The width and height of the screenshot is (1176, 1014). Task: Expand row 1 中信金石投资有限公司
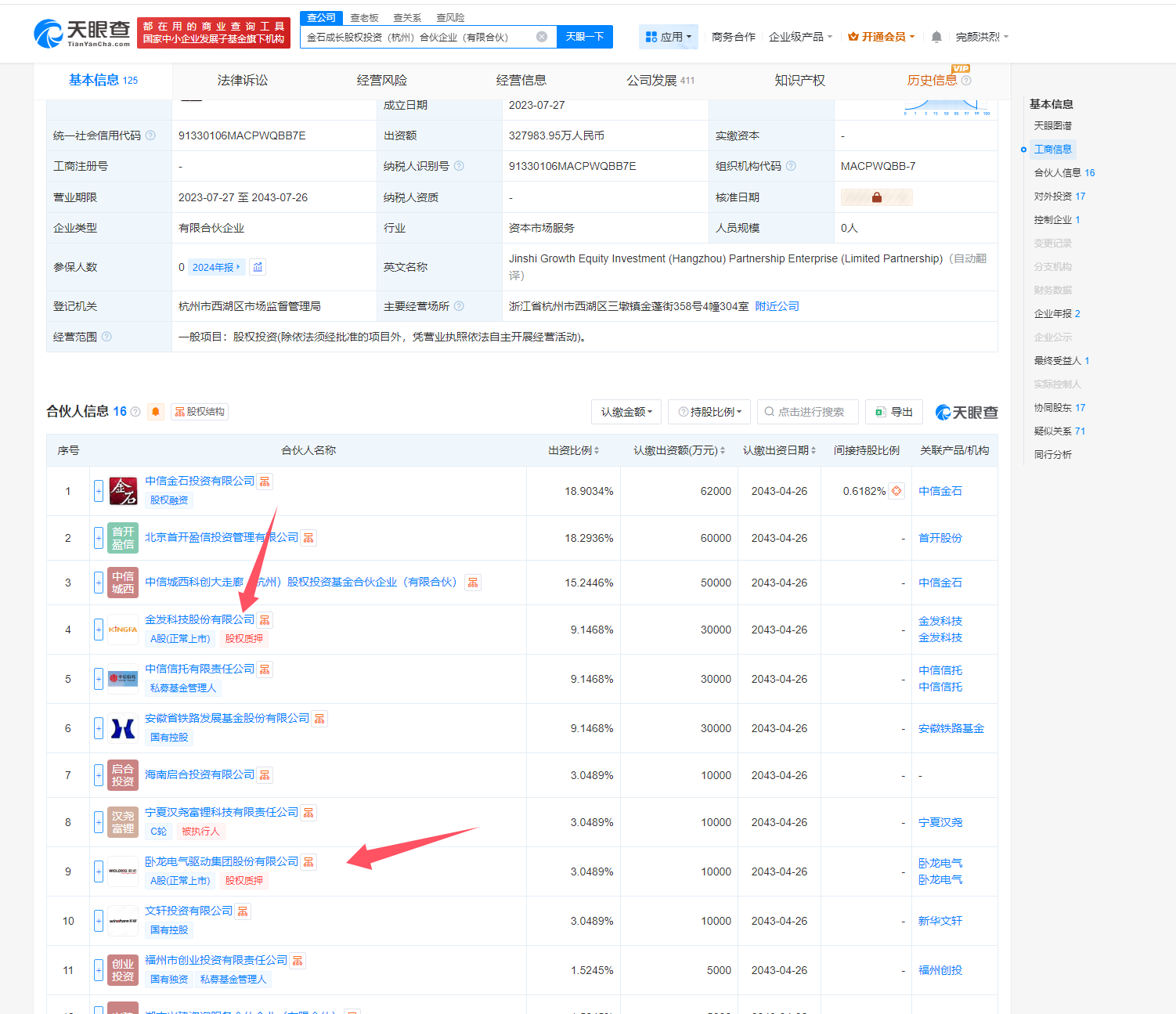click(x=99, y=491)
